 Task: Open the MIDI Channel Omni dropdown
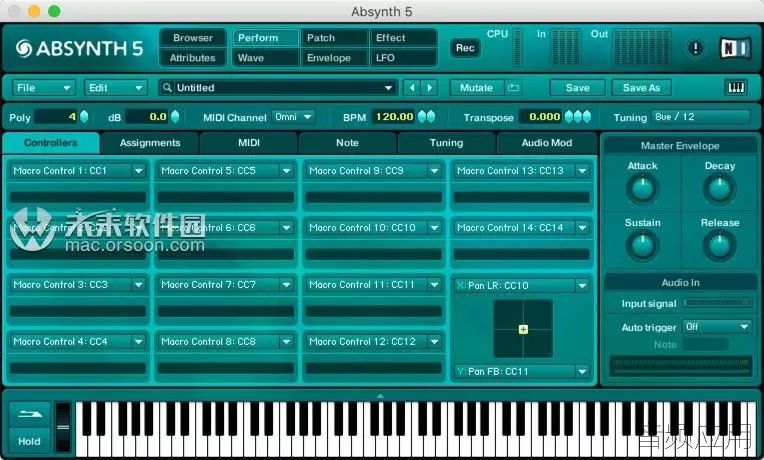click(293, 117)
